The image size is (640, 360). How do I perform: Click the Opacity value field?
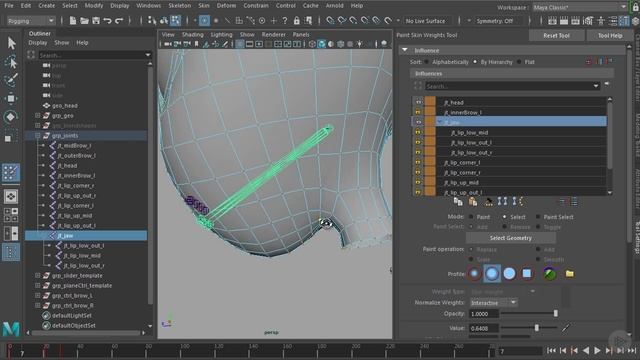point(484,313)
